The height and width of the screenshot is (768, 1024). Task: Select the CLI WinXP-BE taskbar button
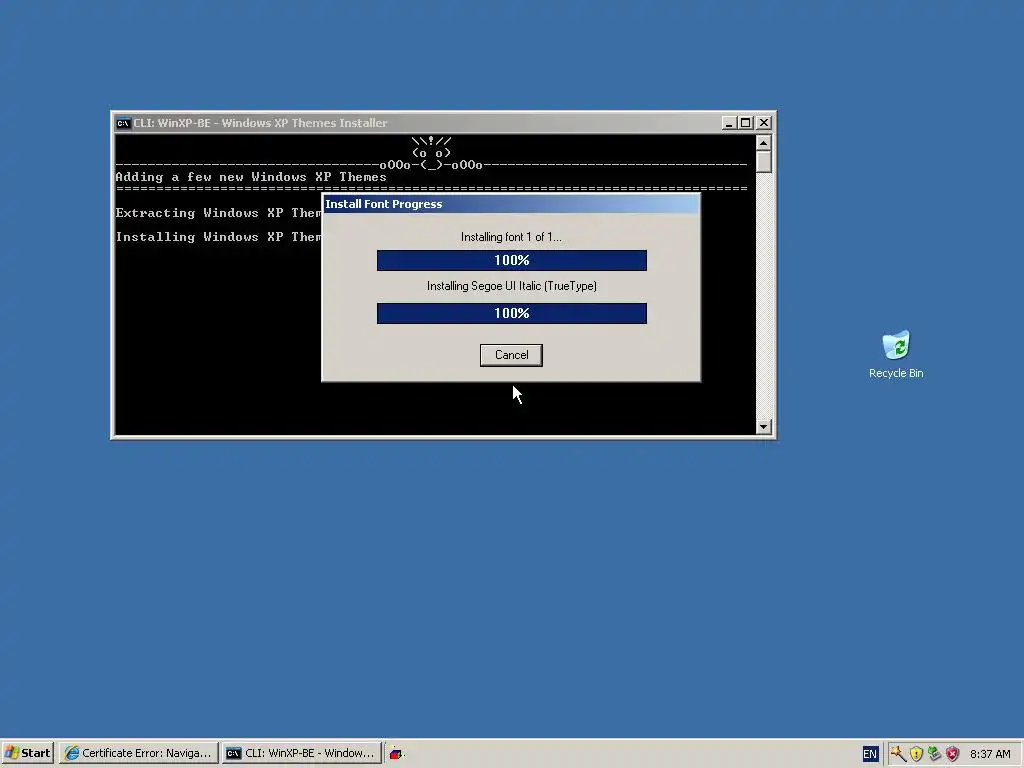tap(301, 753)
